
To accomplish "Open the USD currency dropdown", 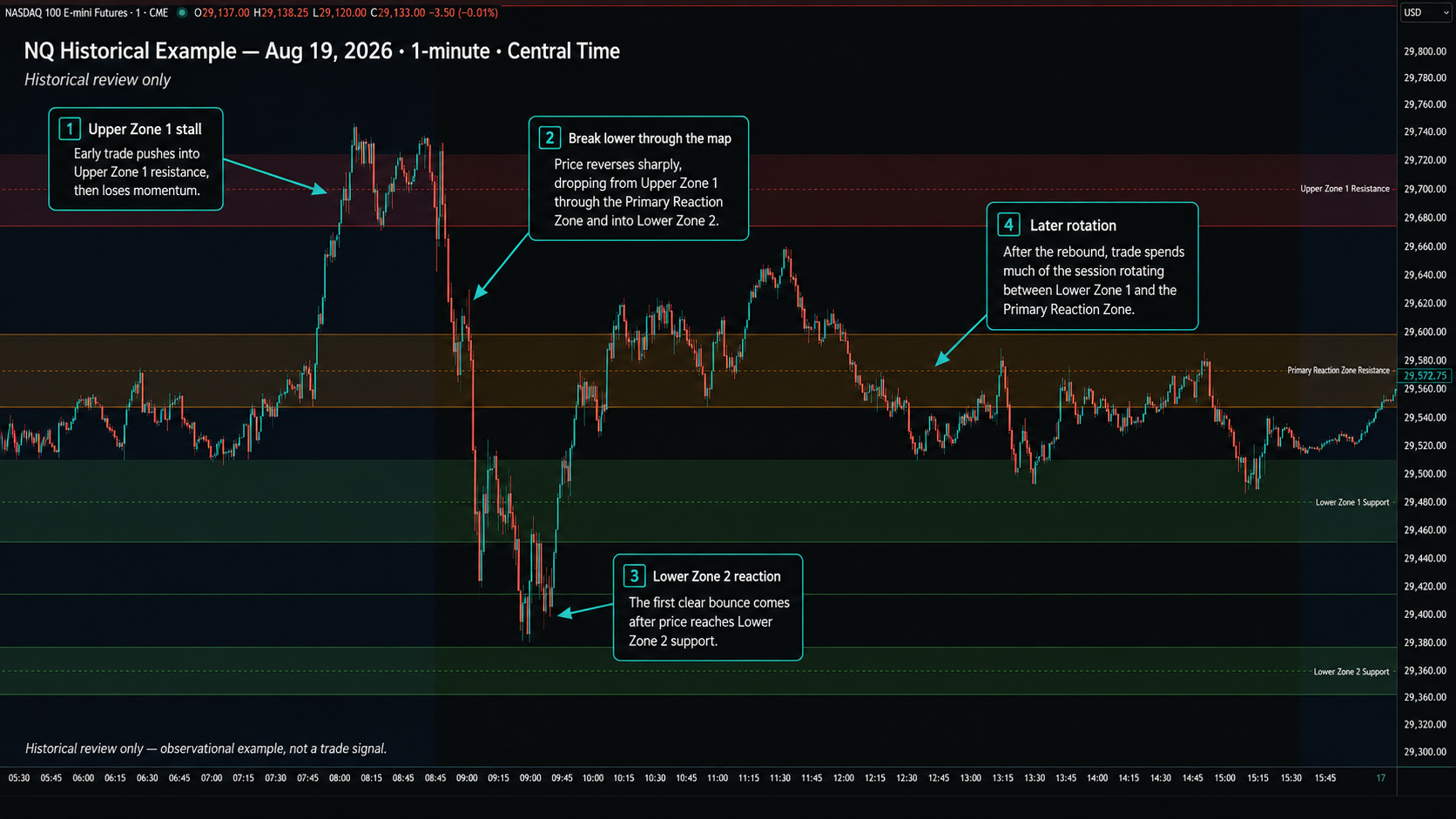I will 1426,12.
